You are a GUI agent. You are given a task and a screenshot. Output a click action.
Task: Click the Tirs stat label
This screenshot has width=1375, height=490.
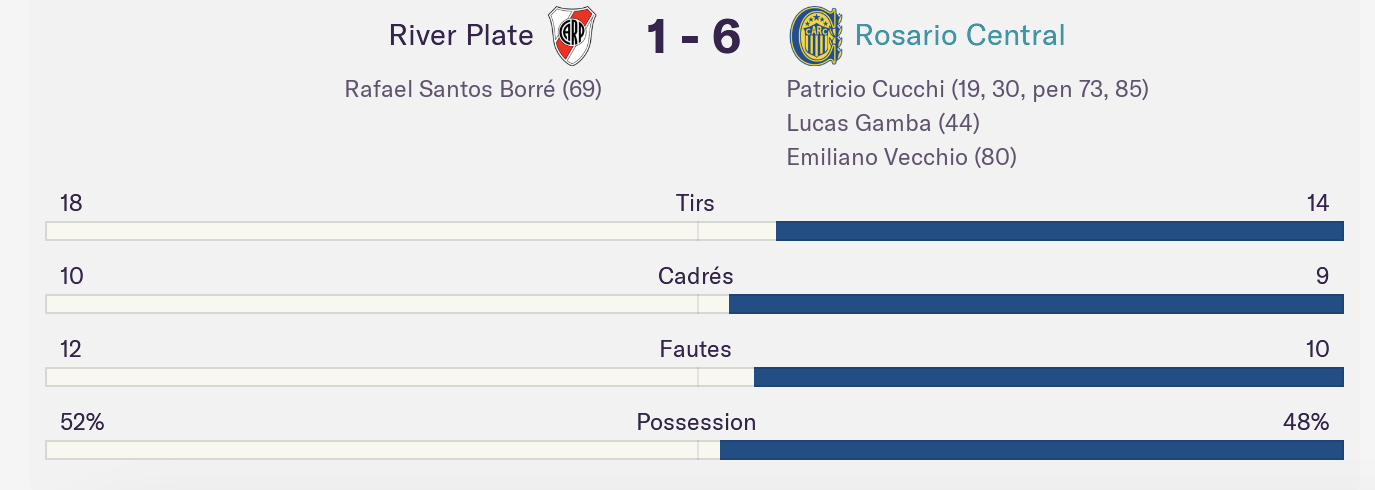(695, 203)
